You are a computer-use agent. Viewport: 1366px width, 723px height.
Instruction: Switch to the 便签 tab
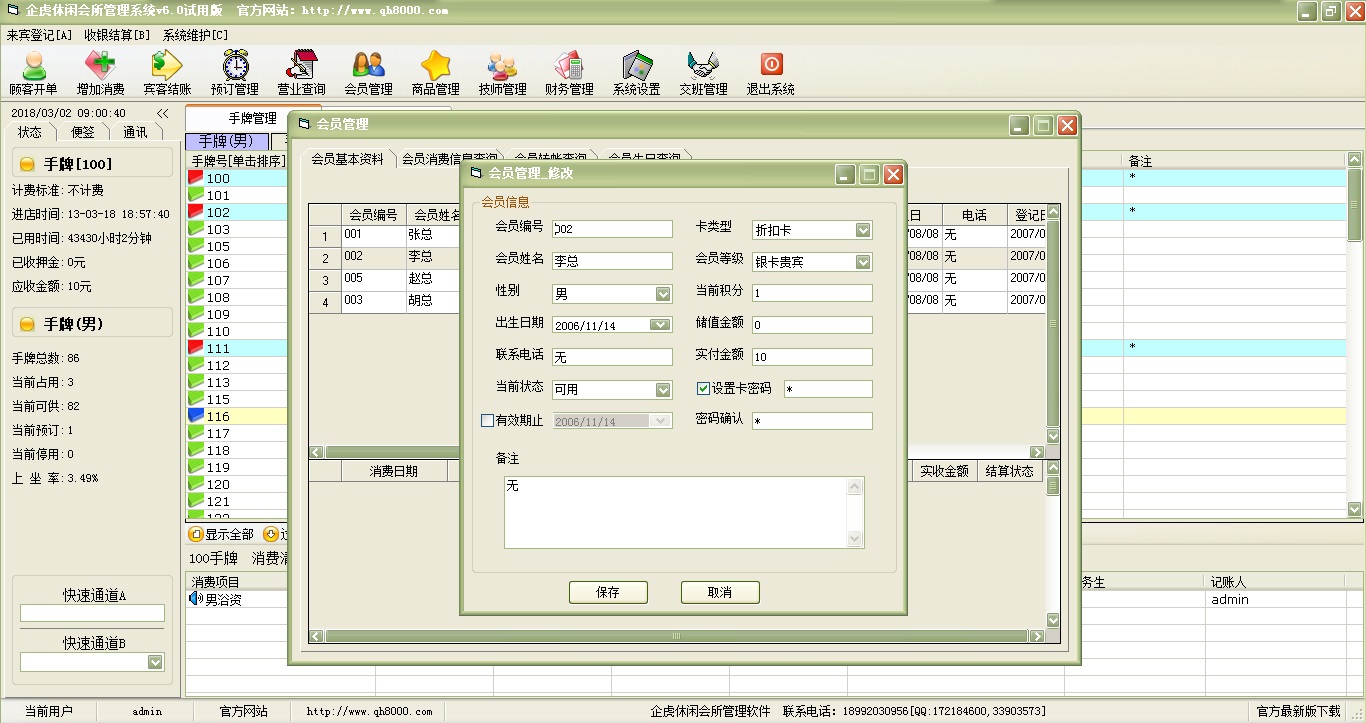[82, 132]
